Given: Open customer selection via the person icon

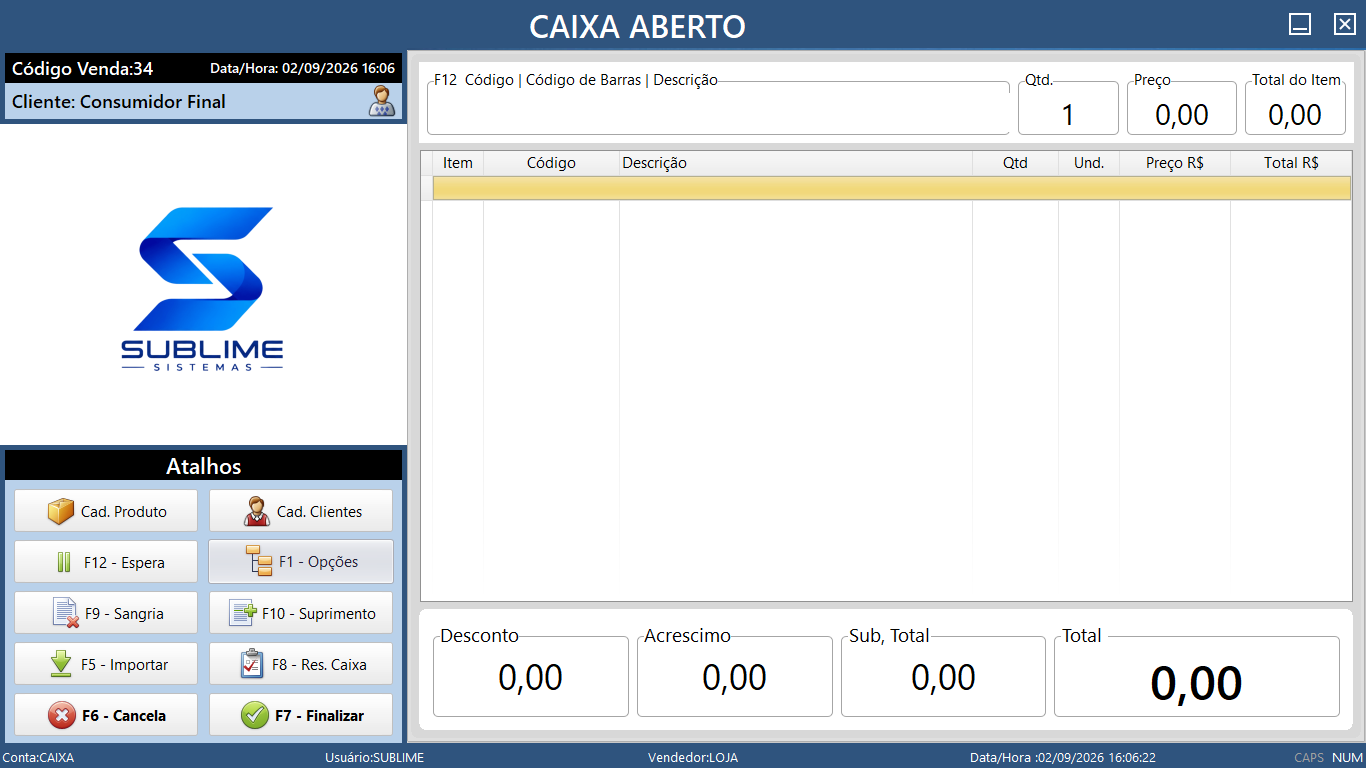Looking at the screenshot, I should click(381, 101).
